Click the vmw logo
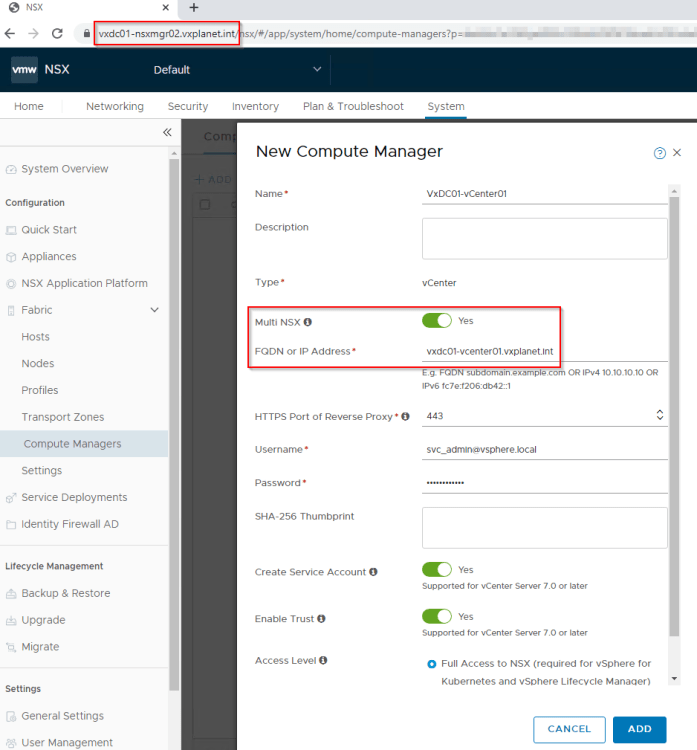697x750 pixels. tap(24, 69)
